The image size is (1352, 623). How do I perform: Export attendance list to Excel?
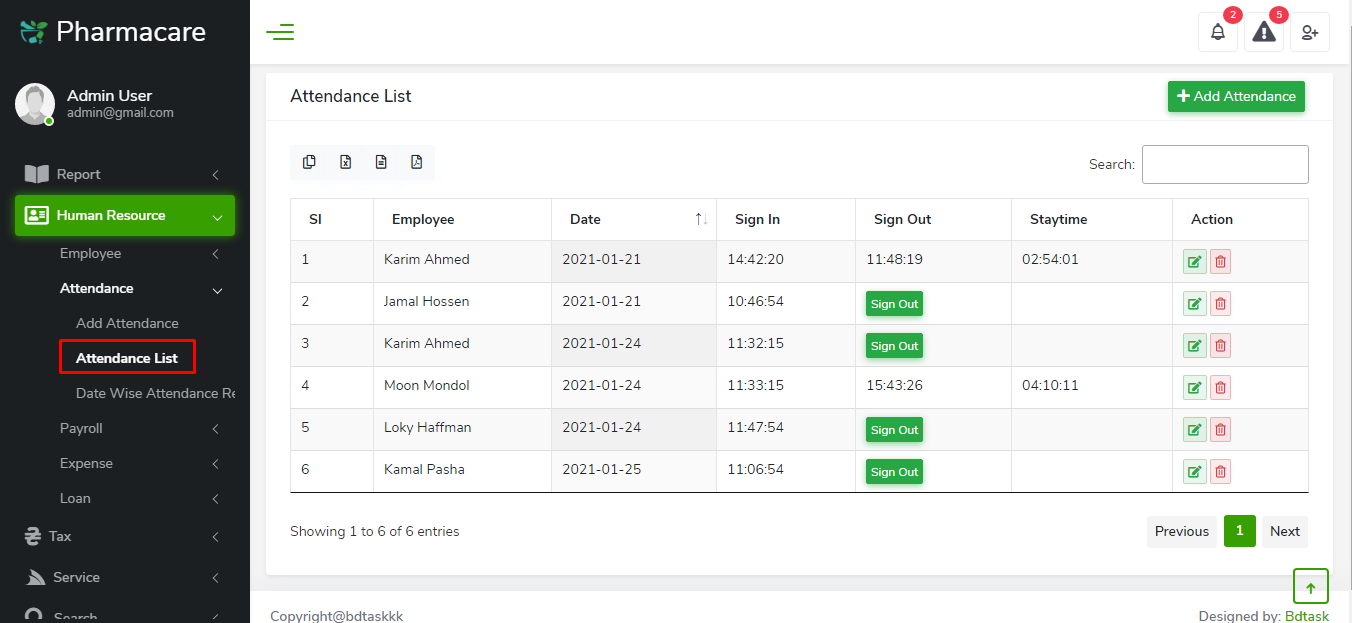(345, 162)
